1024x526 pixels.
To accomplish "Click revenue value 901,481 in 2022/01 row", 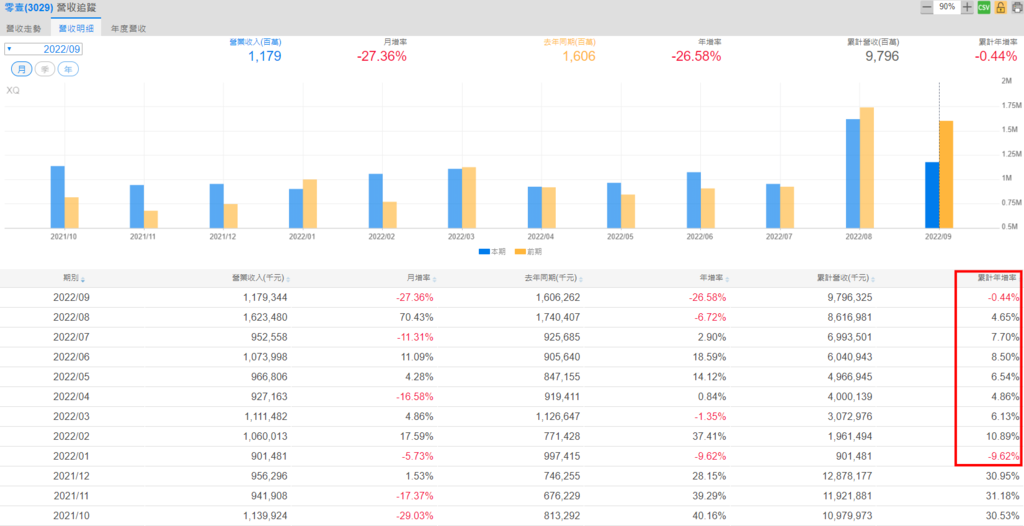I will click(x=268, y=456).
